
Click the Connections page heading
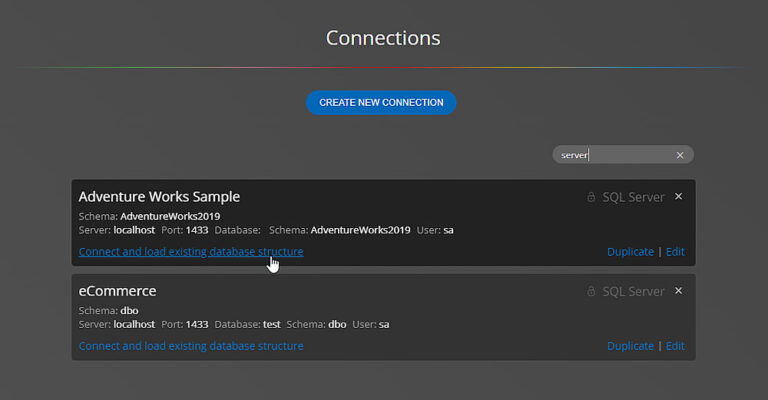(383, 38)
